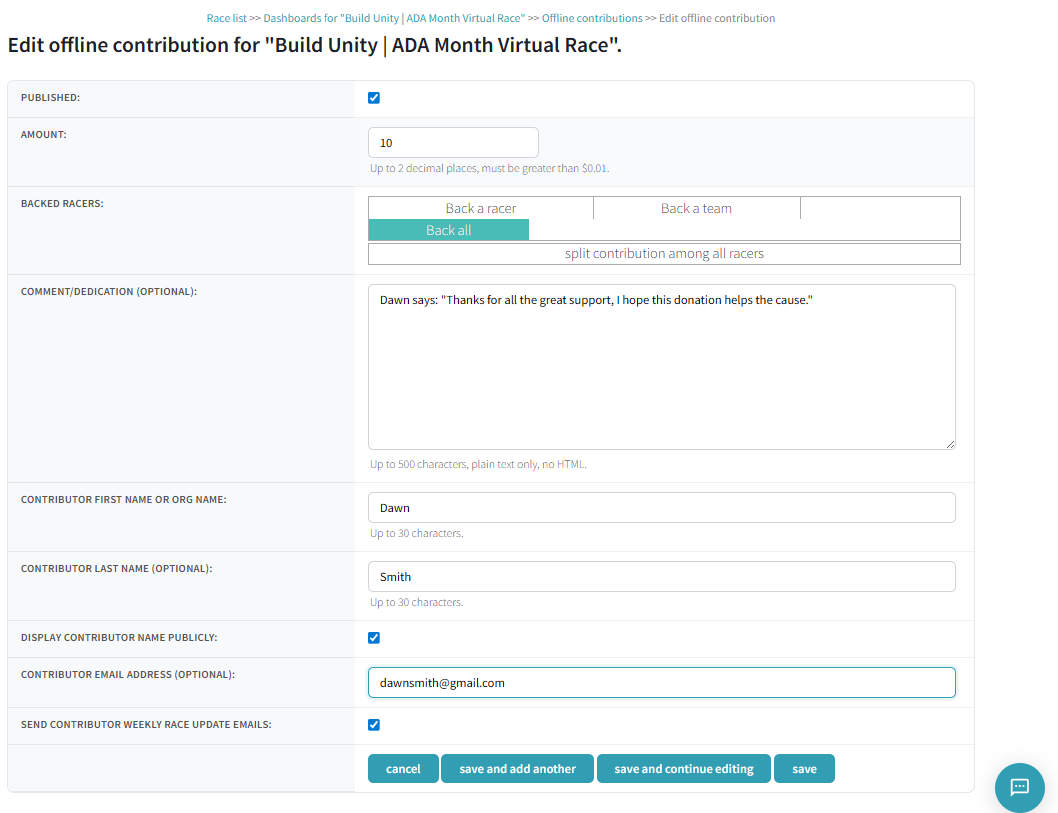Image resolution: width=1058 pixels, height=813 pixels.
Task: Open the Race list breadcrumb link
Action: coord(227,17)
